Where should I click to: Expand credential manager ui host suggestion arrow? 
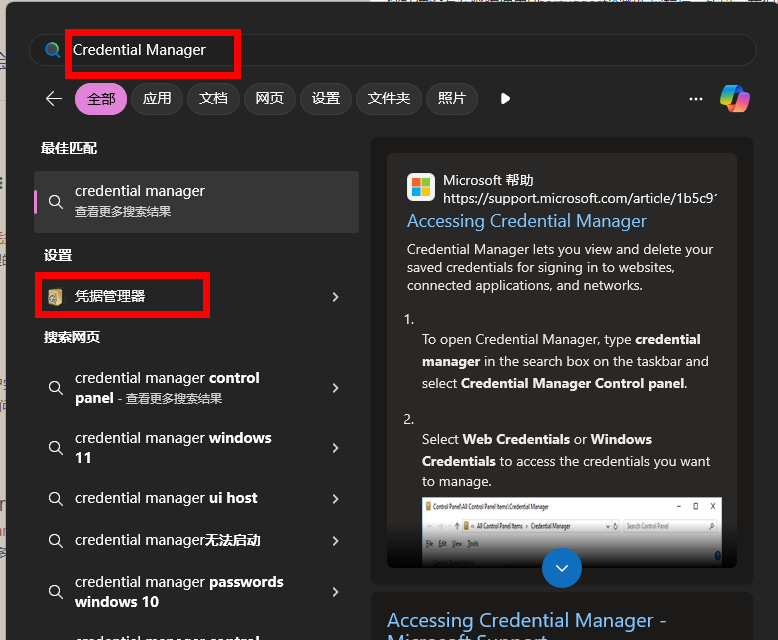coord(335,498)
